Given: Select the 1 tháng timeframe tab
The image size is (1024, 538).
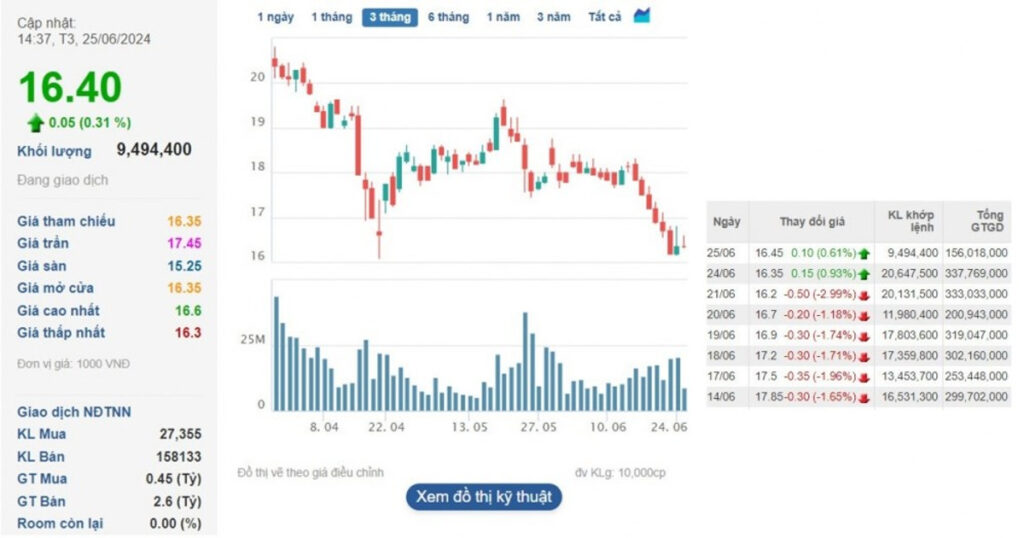Looking at the screenshot, I should click(331, 17).
